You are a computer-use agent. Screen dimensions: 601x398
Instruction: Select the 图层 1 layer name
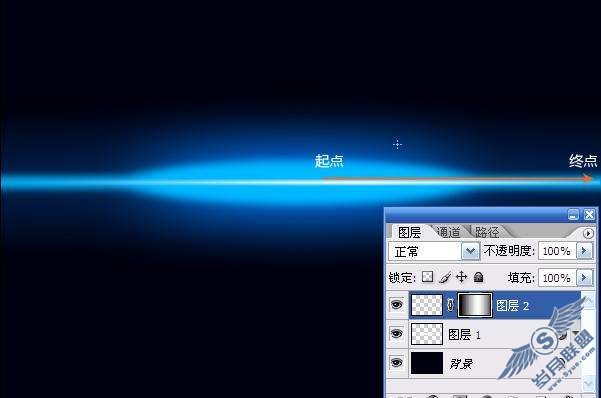coord(464,335)
